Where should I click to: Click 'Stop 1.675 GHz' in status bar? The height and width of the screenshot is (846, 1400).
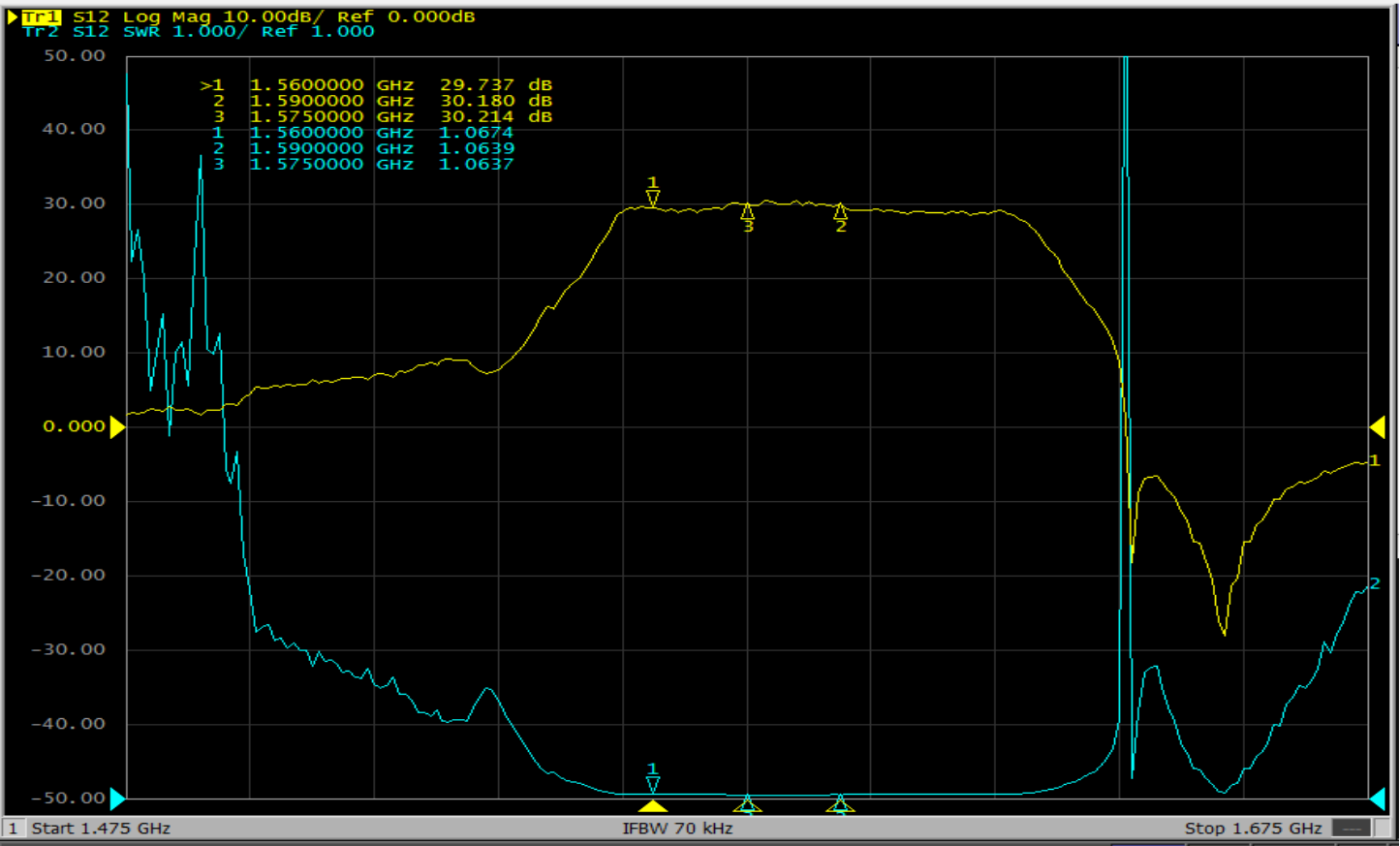[x=1253, y=828]
